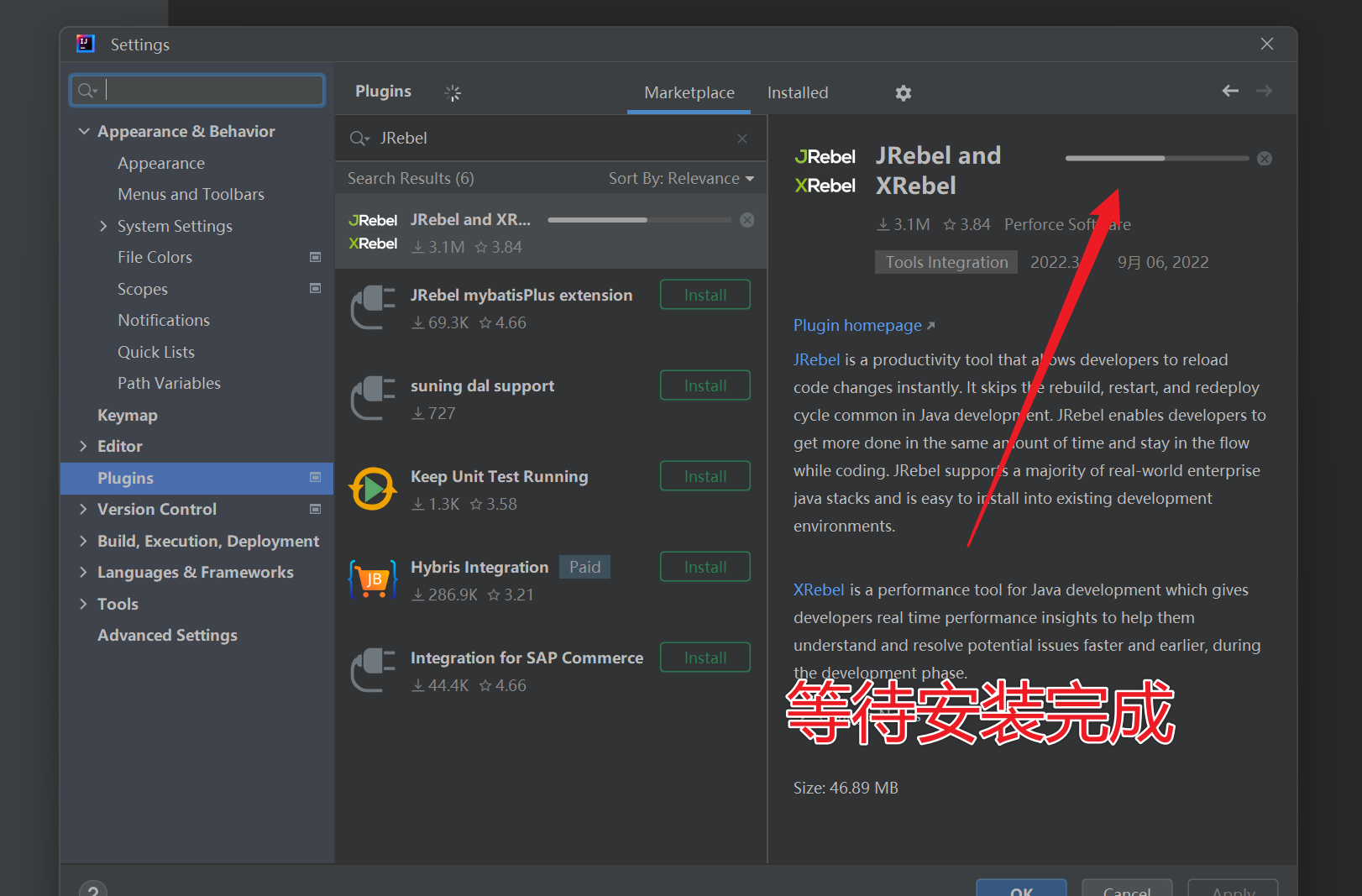Open Advanced Settings
1362x896 pixels.
click(167, 635)
